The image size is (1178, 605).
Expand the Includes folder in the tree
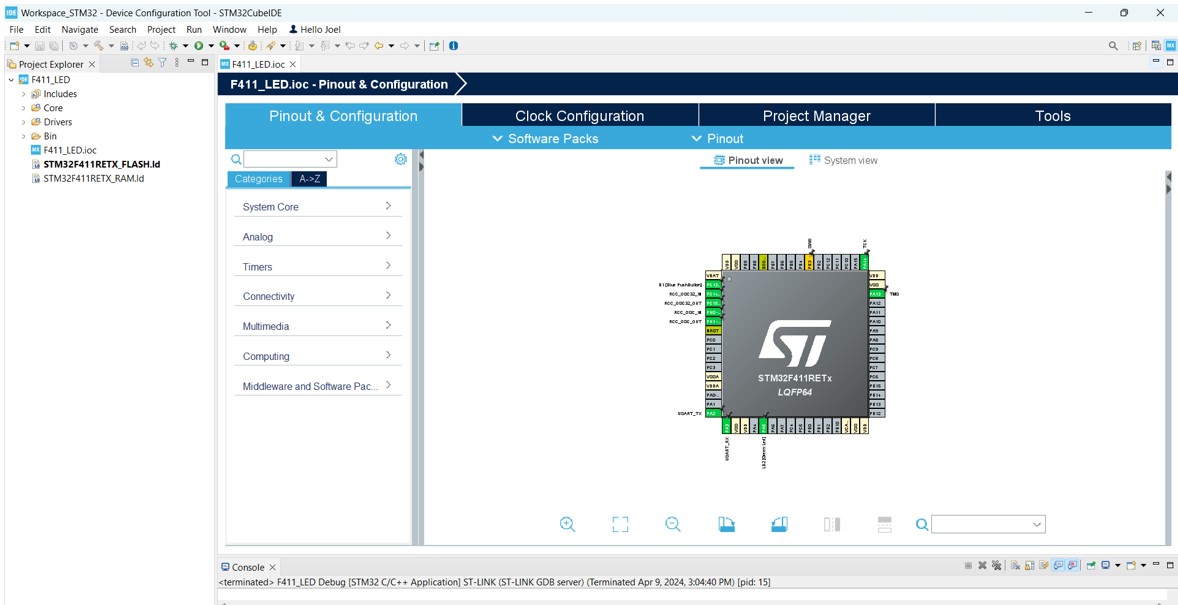pos(23,94)
